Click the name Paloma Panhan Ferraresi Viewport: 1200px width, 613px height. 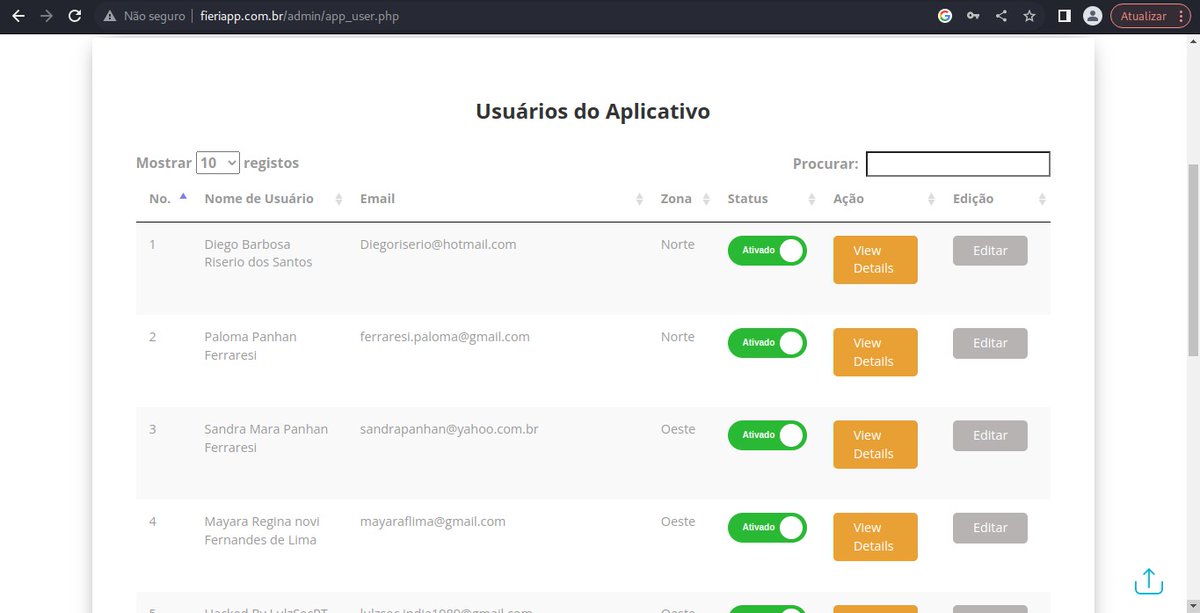click(x=250, y=346)
